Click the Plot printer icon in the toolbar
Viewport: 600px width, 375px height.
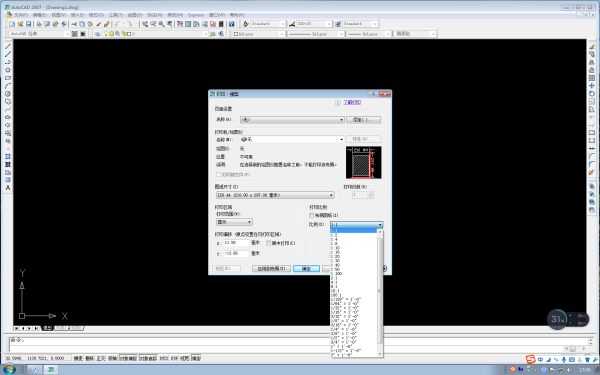tap(39, 24)
